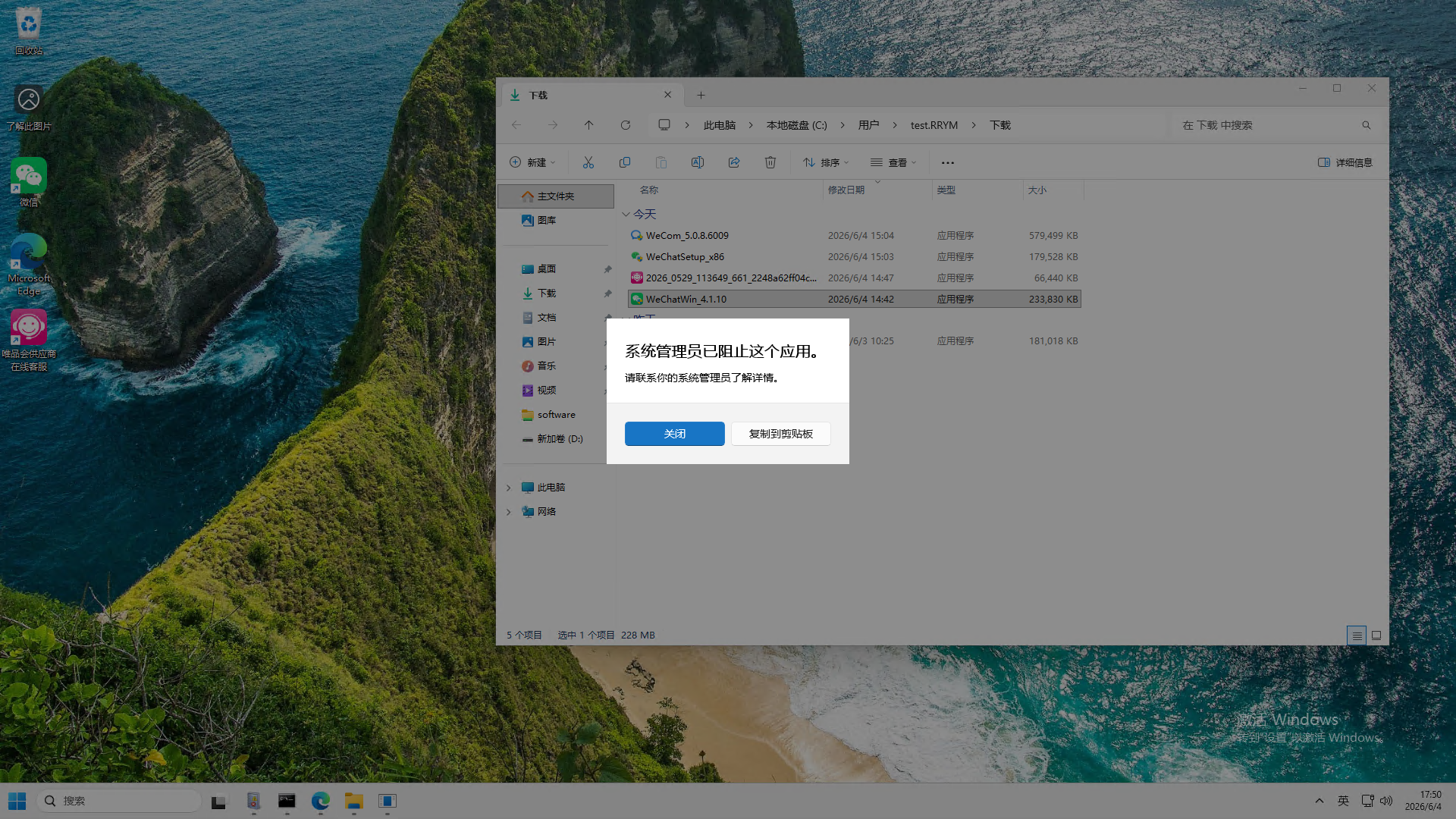Screen dimensions: 1456x819
Task: Open the Recycle Bin desktop icon
Action: click(29, 31)
